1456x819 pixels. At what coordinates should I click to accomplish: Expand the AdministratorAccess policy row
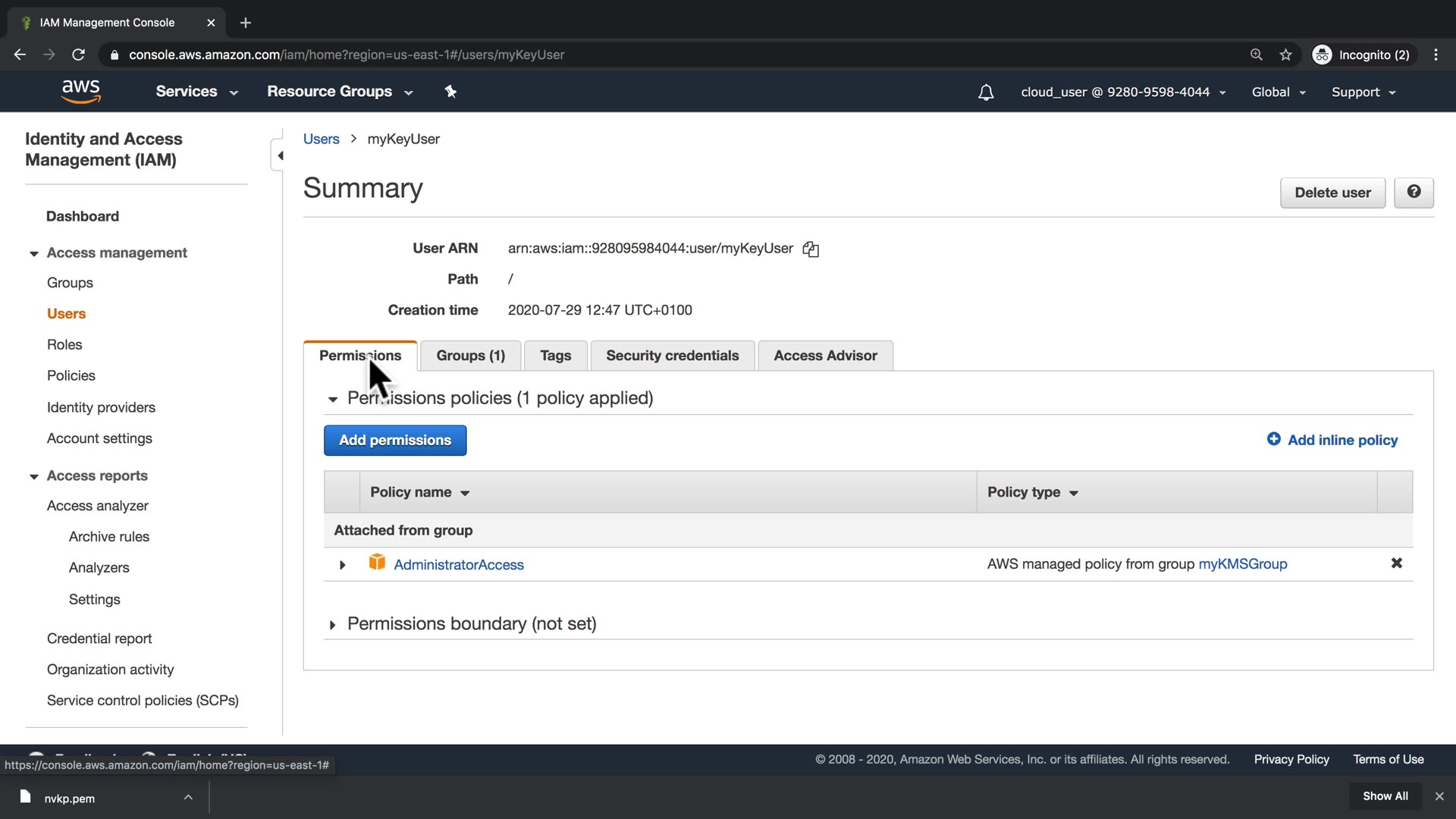[342, 565]
